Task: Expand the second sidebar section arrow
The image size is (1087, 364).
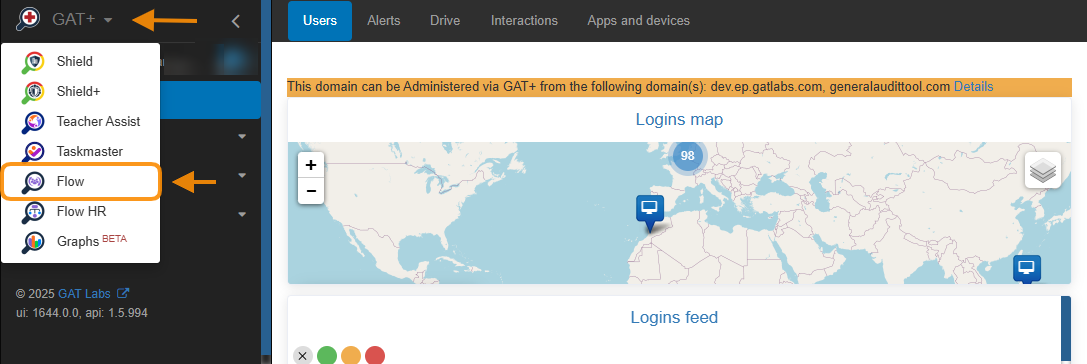Action: pos(242,175)
